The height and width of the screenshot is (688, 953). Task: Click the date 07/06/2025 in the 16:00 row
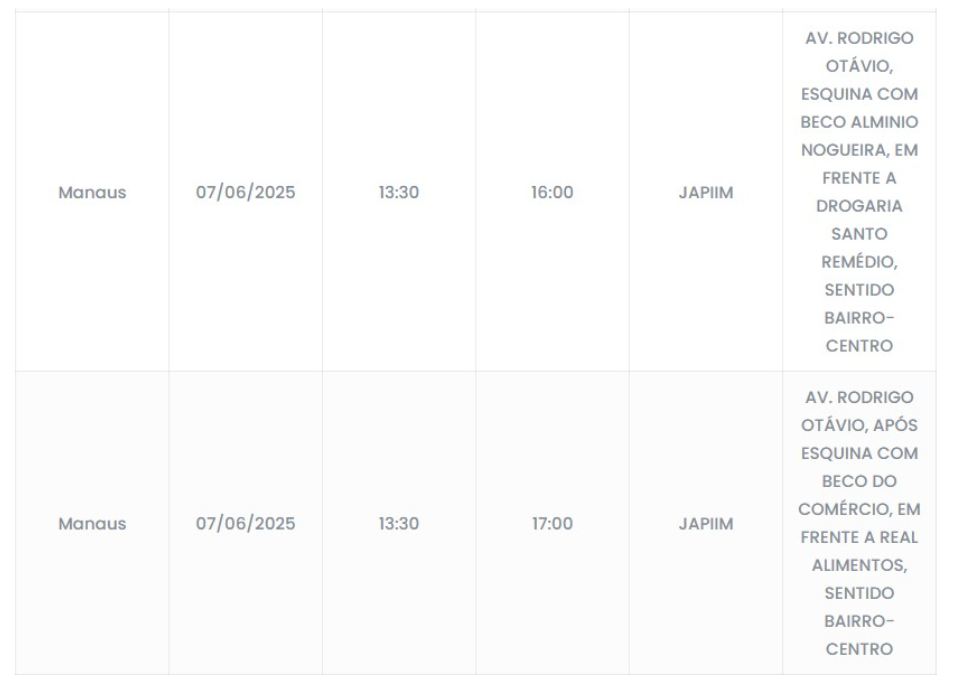(x=245, y=192)
